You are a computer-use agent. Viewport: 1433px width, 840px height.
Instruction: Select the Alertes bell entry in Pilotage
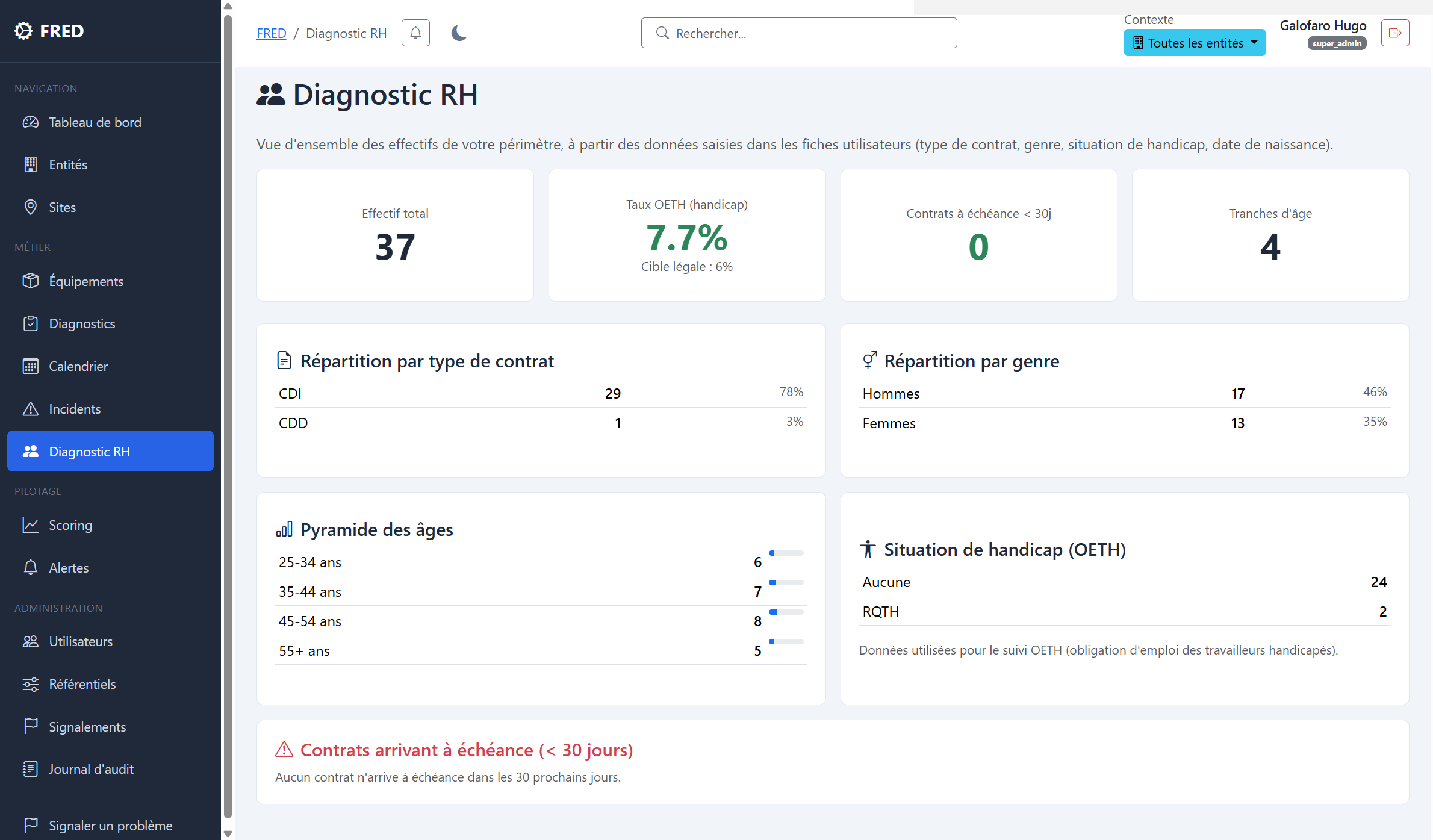coord(31,567)
